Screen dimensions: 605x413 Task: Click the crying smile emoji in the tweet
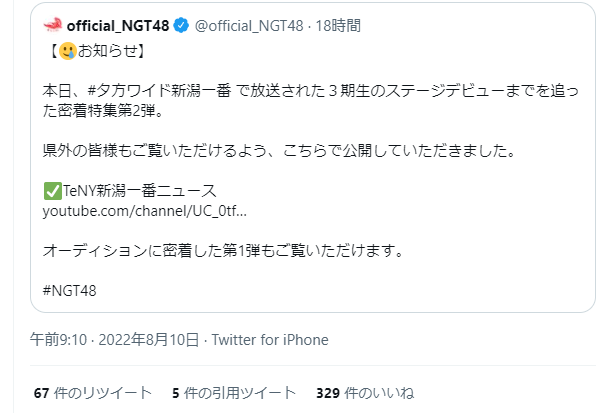[68, 51]
